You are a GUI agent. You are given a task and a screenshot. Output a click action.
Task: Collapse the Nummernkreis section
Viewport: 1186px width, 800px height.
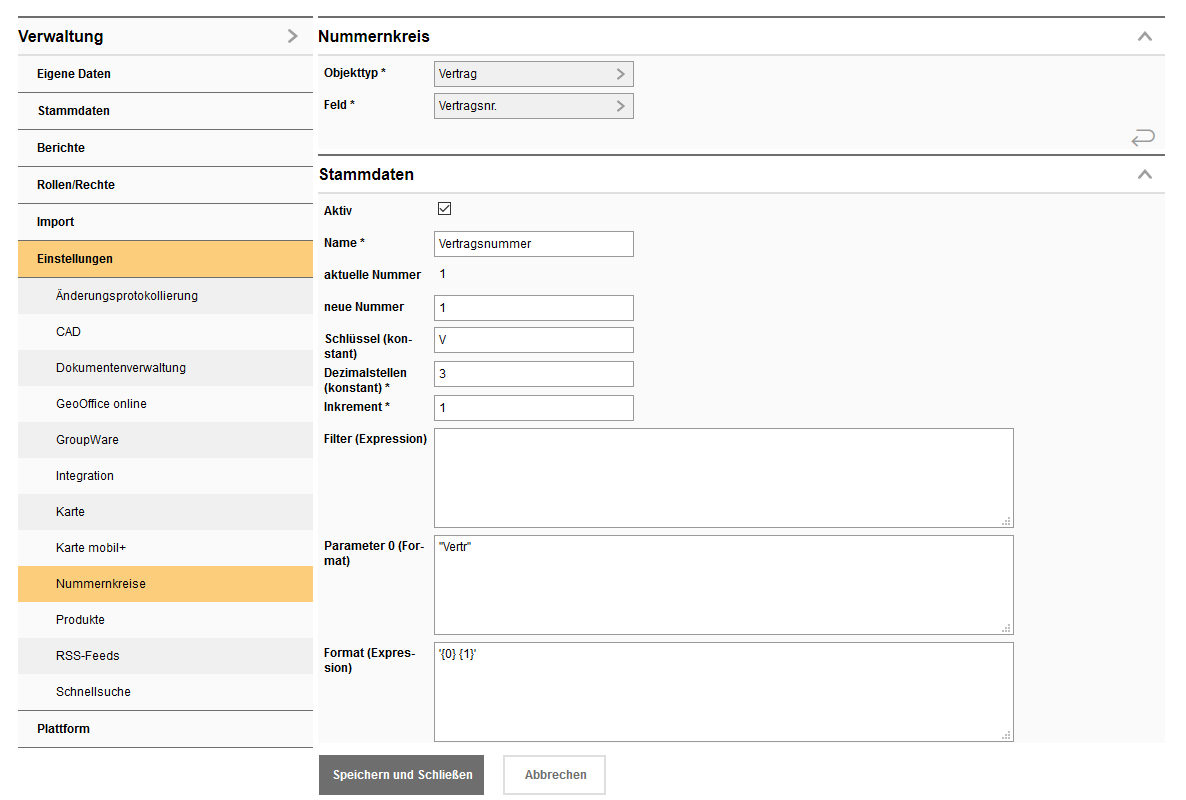(x=1145, y=36)
